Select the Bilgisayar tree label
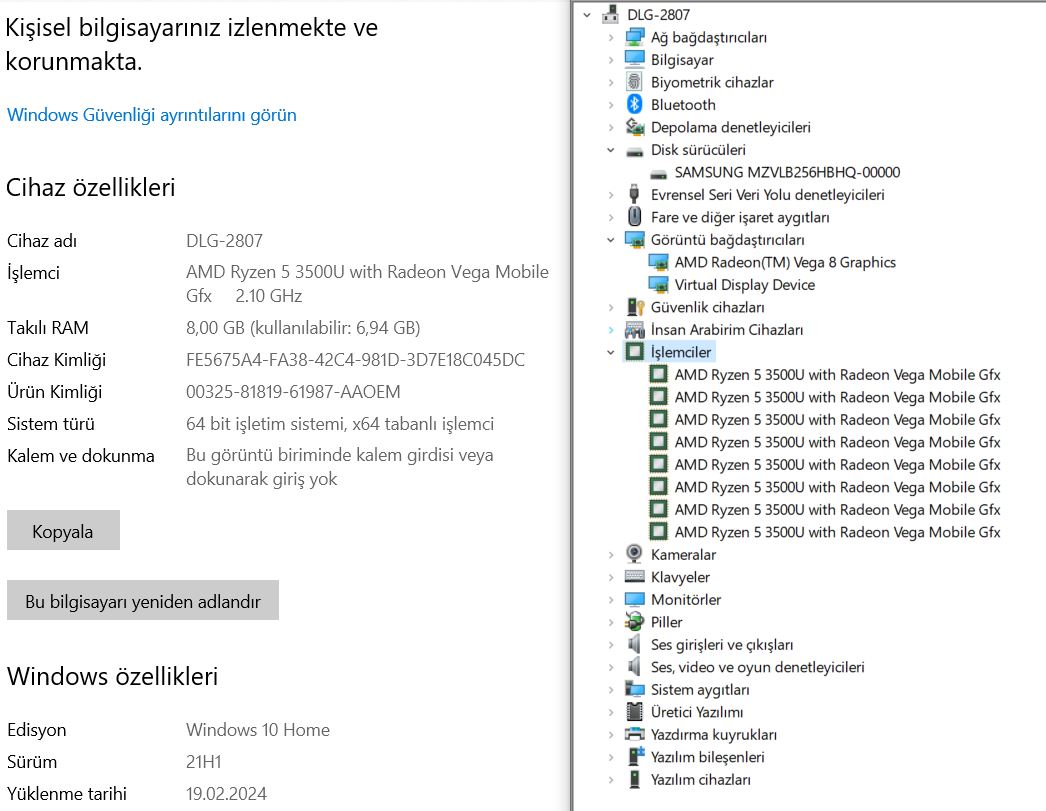 point(682,60)
